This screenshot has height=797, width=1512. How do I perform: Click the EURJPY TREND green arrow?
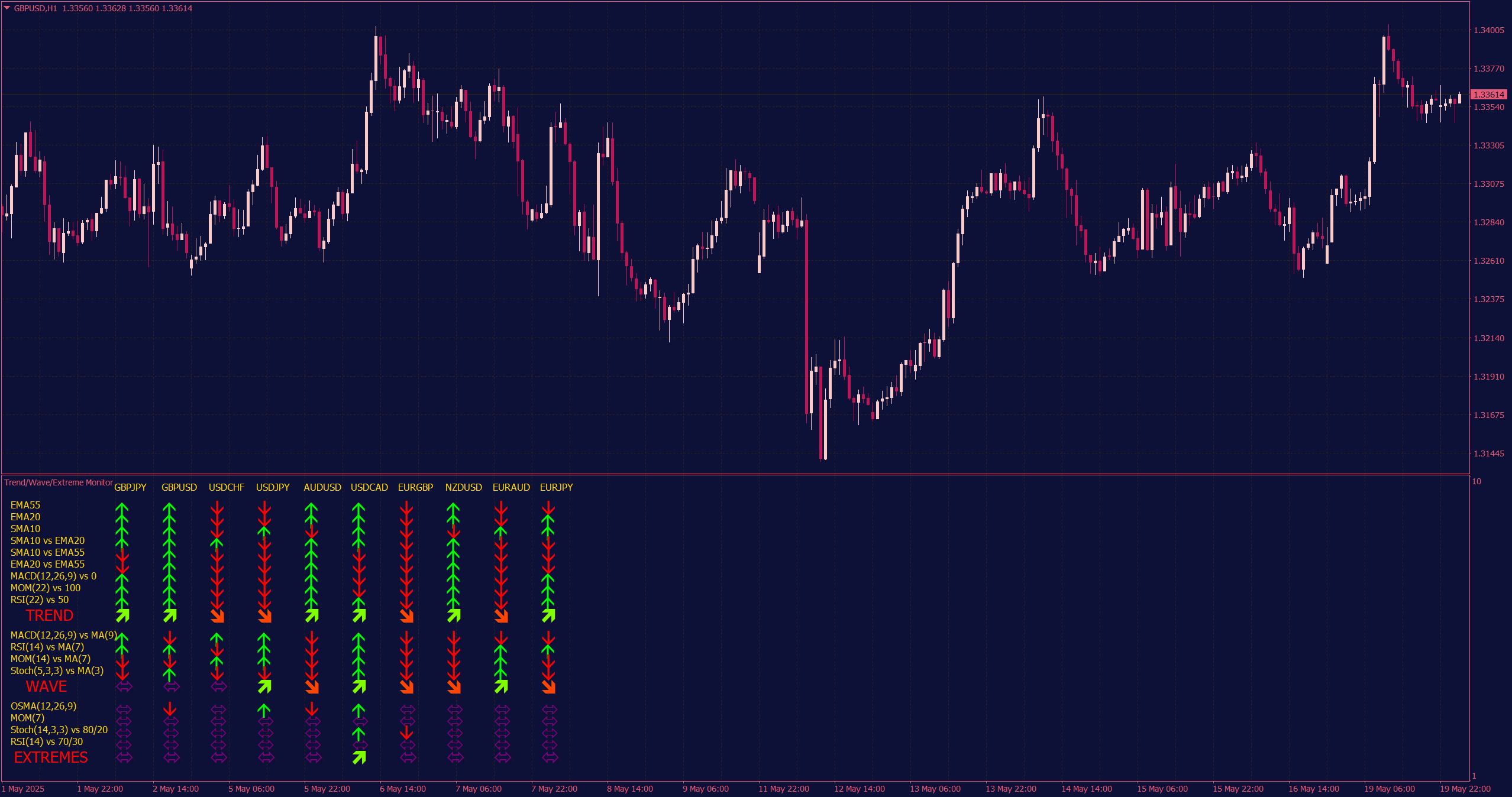click(x=548, y=615)
